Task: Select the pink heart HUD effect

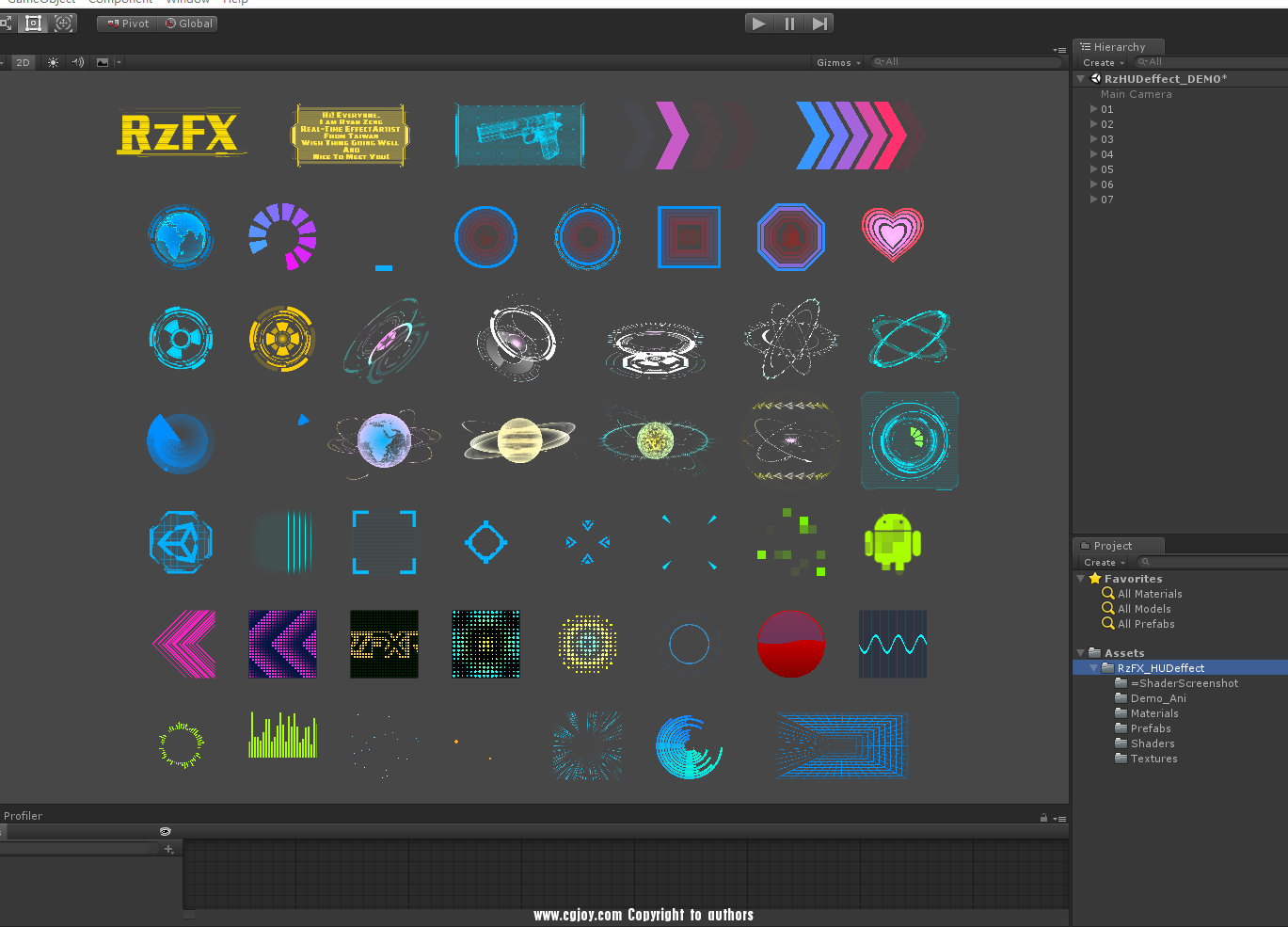Action: tap(893, 234)
